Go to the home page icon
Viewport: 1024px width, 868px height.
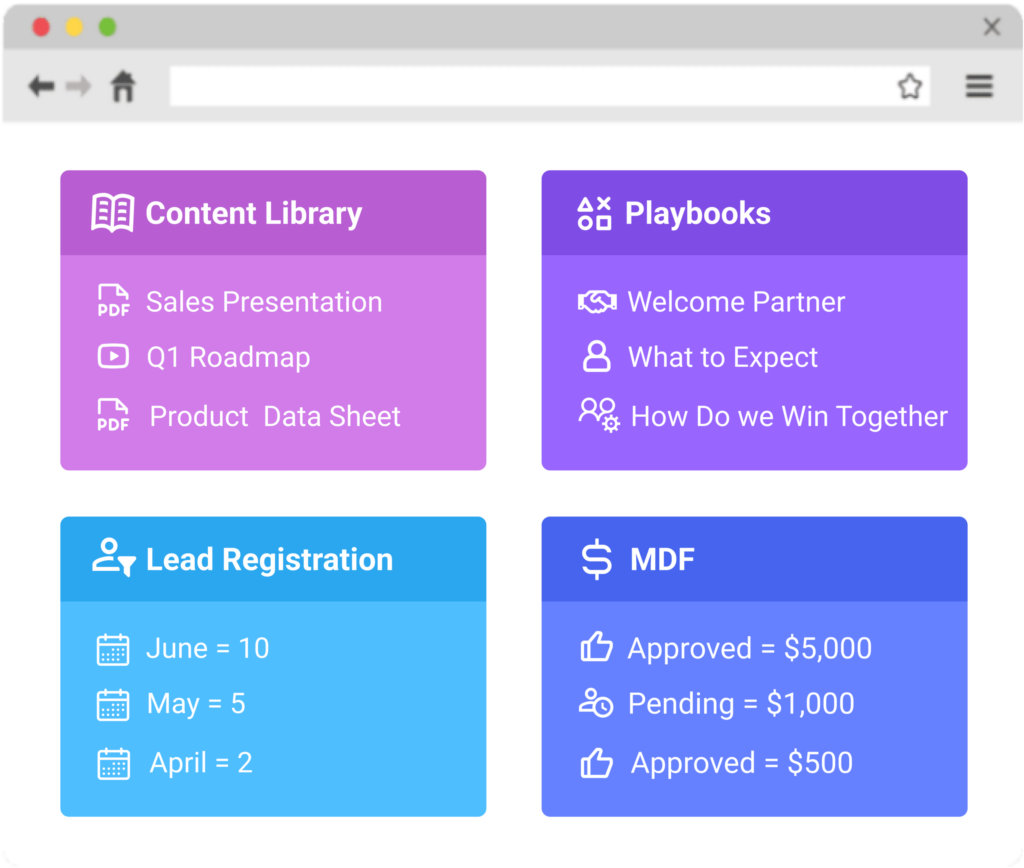(x=123, y=86)
